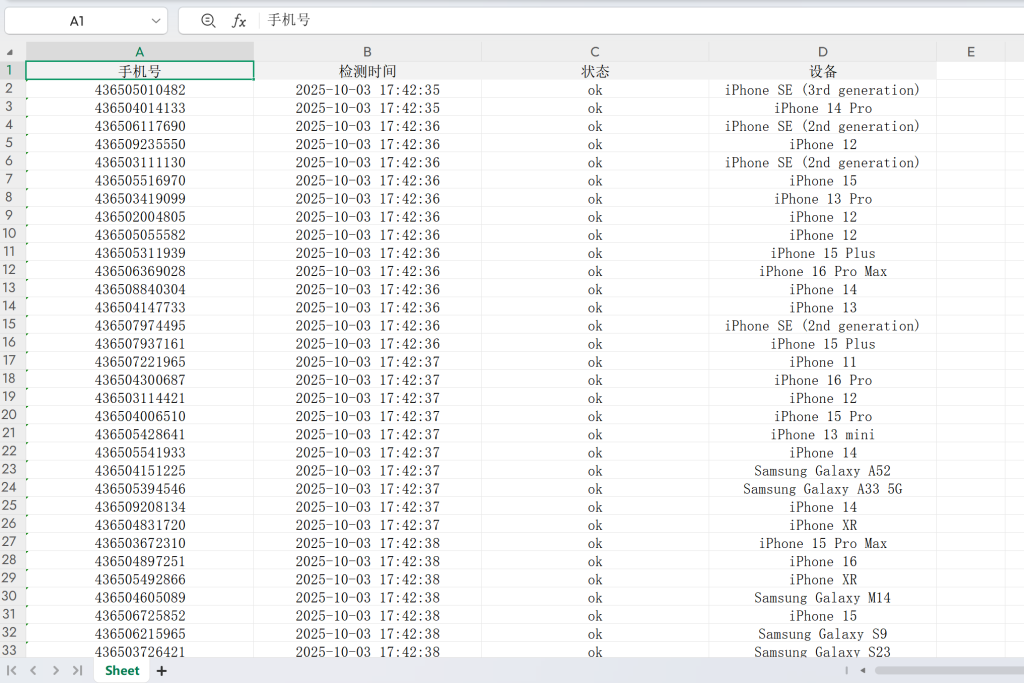Select the 状态 header cell

594,71
